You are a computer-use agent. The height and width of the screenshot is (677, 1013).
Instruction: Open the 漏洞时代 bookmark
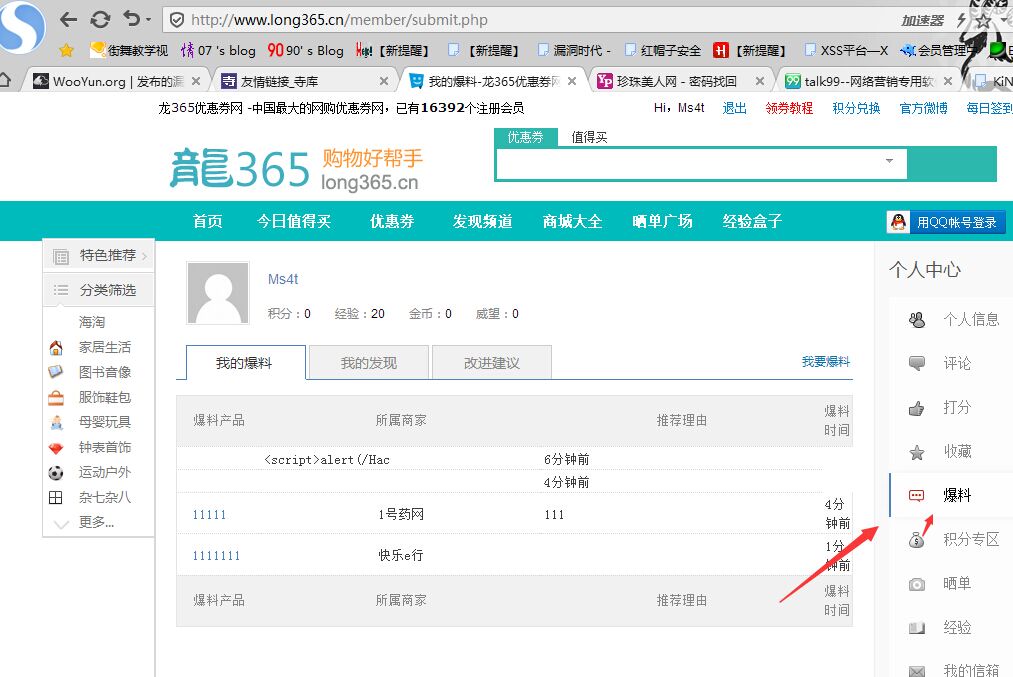point(574,50)
